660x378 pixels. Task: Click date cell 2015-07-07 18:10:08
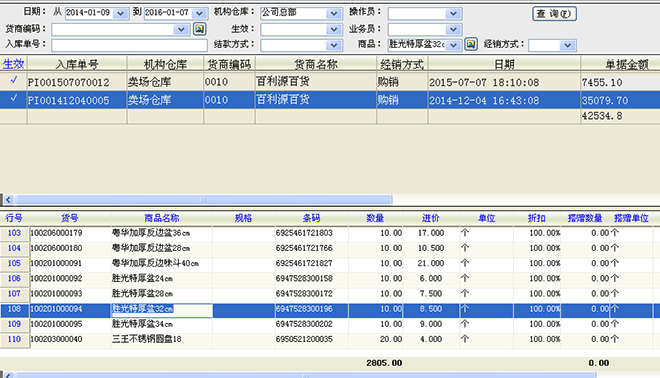(x=484, y=82)
